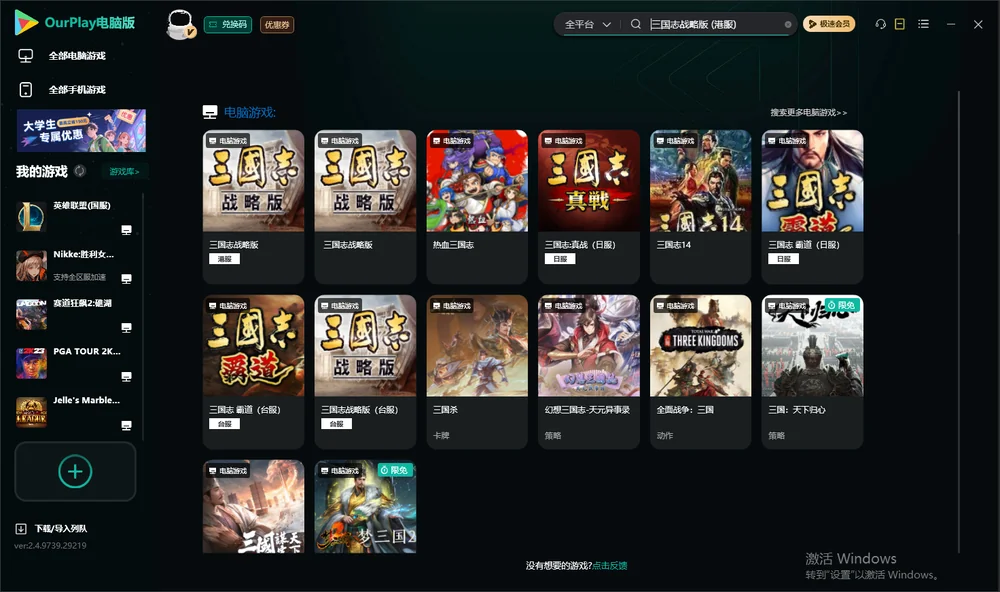This screenshot has width=1000, height=592.
Task: Click 下载/导入列队 text in sidebar
Action: click(x=61, y=529)
